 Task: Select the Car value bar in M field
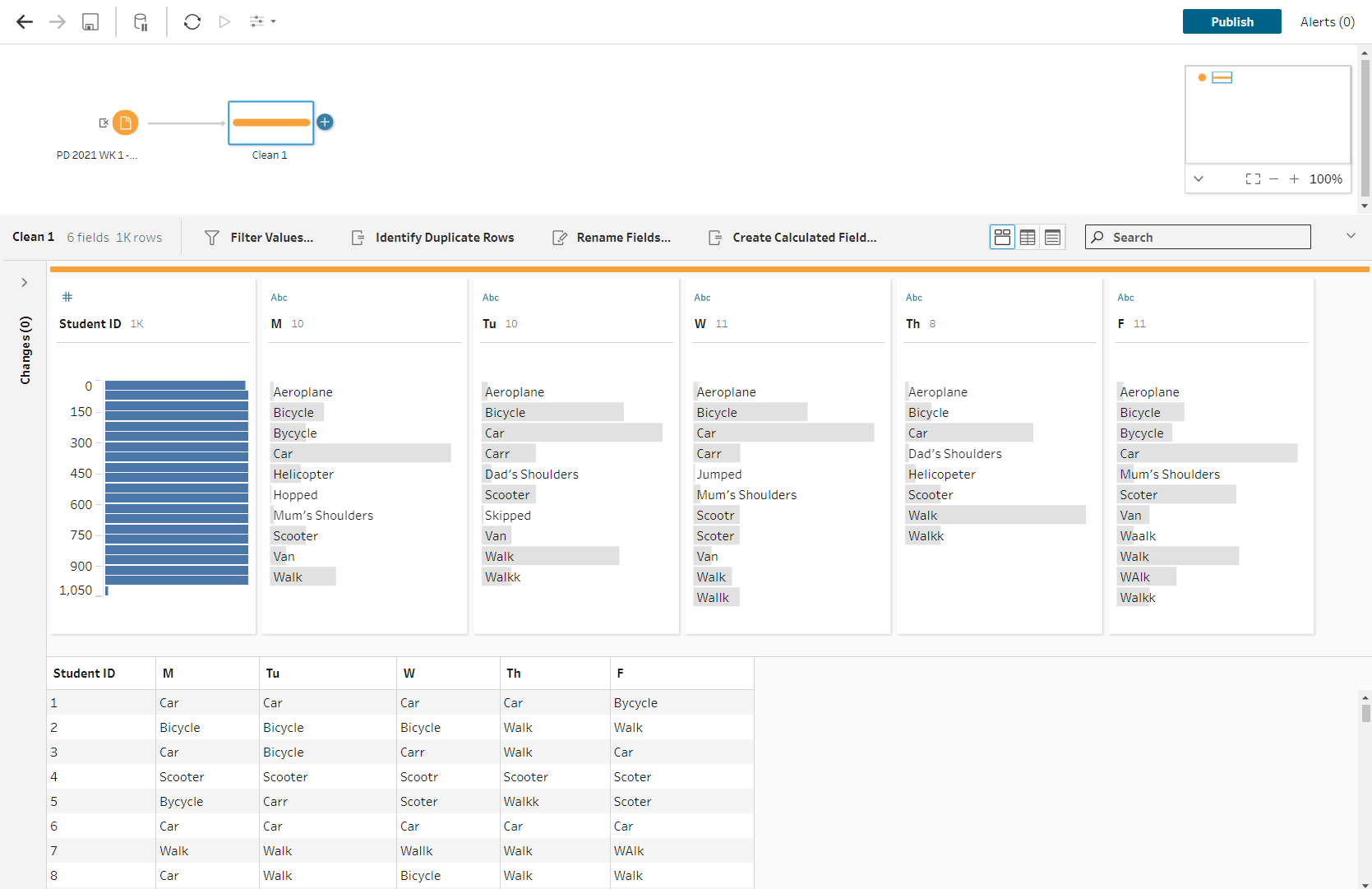tap(361, 454)
